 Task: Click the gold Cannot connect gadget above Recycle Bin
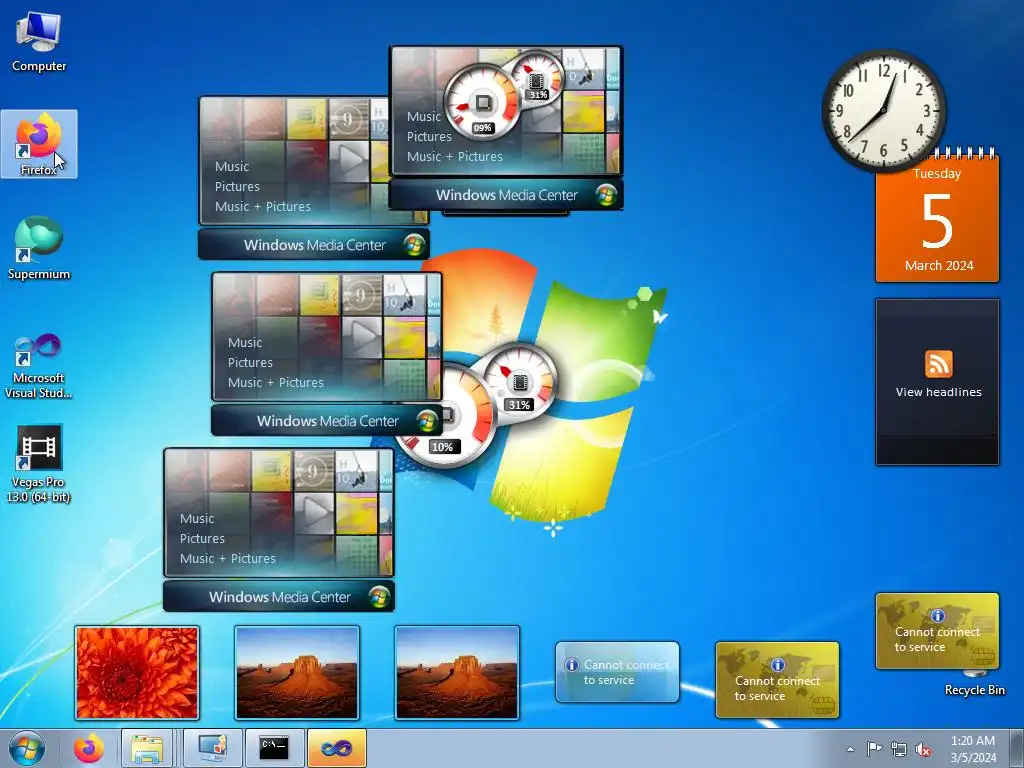point(937,631)
